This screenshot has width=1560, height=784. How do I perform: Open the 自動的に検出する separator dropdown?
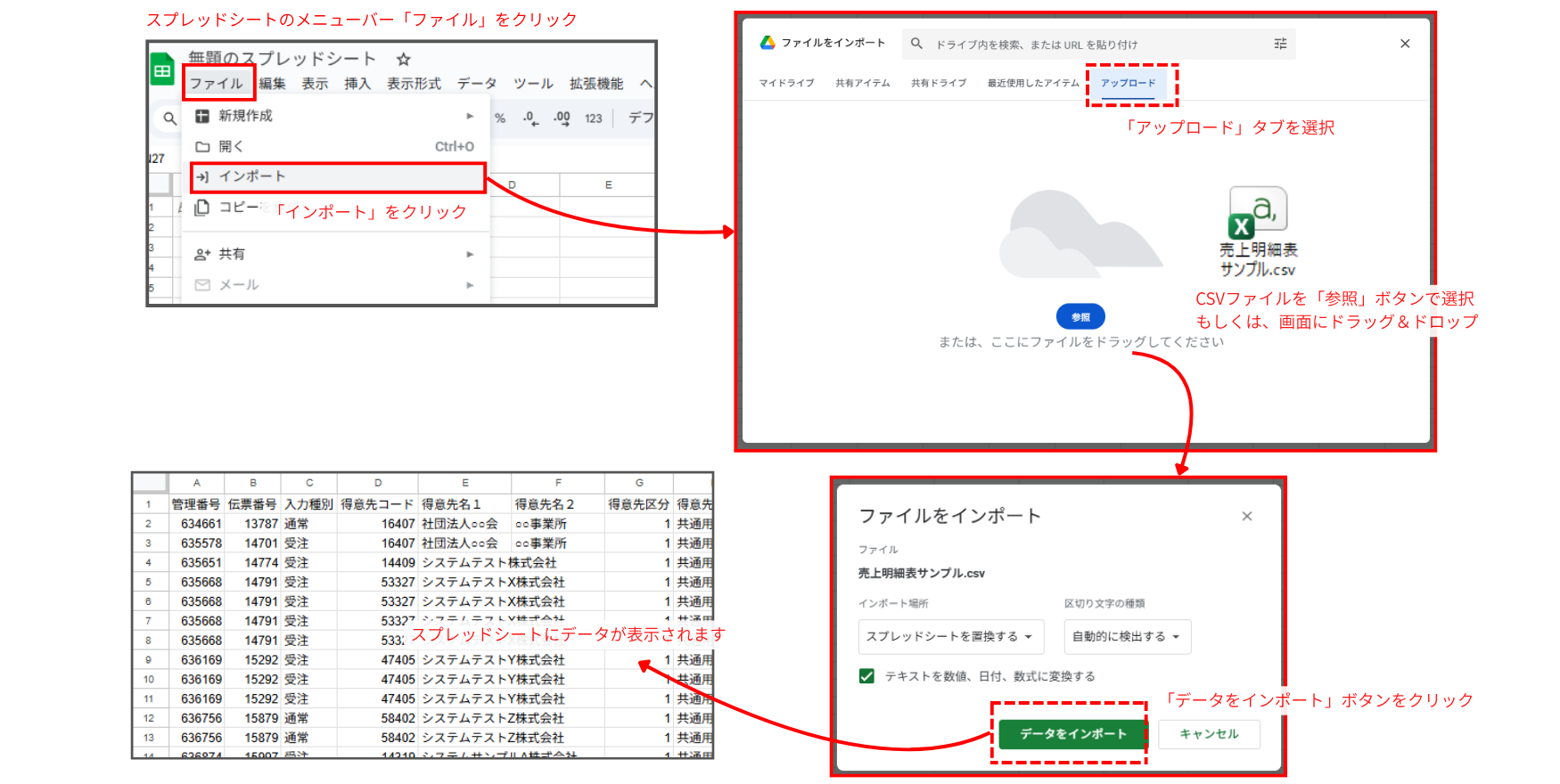(1128, 637)
